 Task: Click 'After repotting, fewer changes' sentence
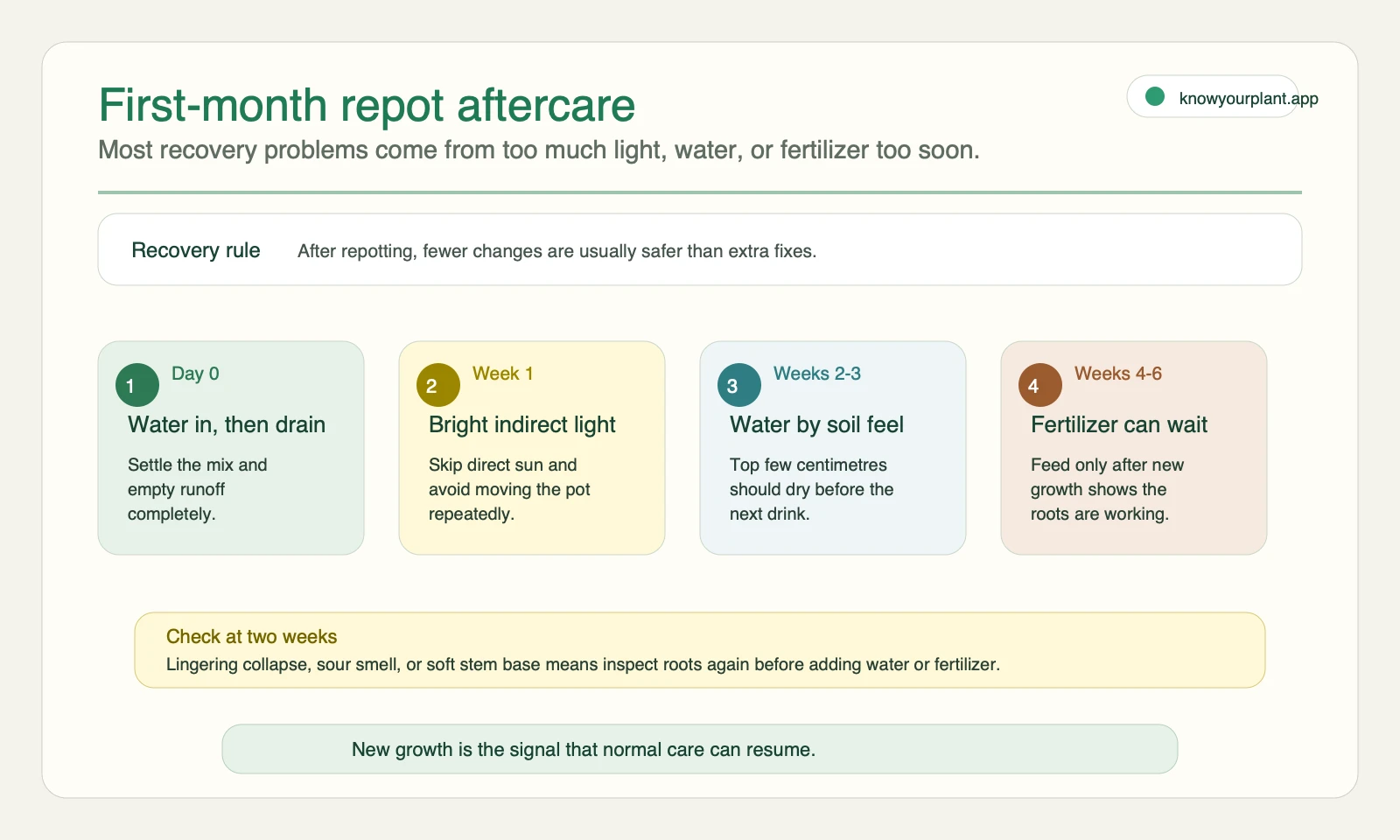click(556, 251)
